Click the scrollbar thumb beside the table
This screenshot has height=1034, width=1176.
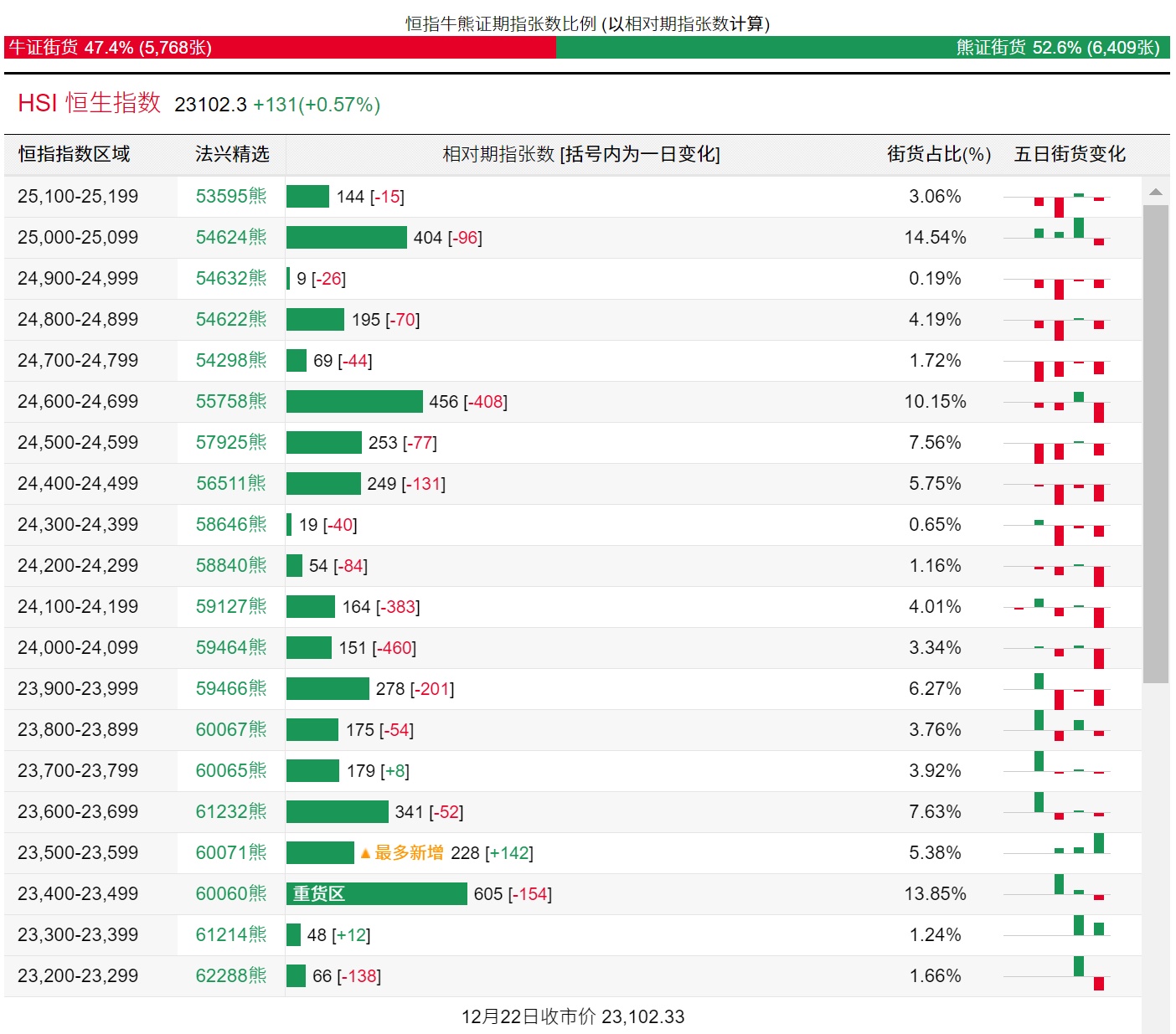coord(1156,444)
